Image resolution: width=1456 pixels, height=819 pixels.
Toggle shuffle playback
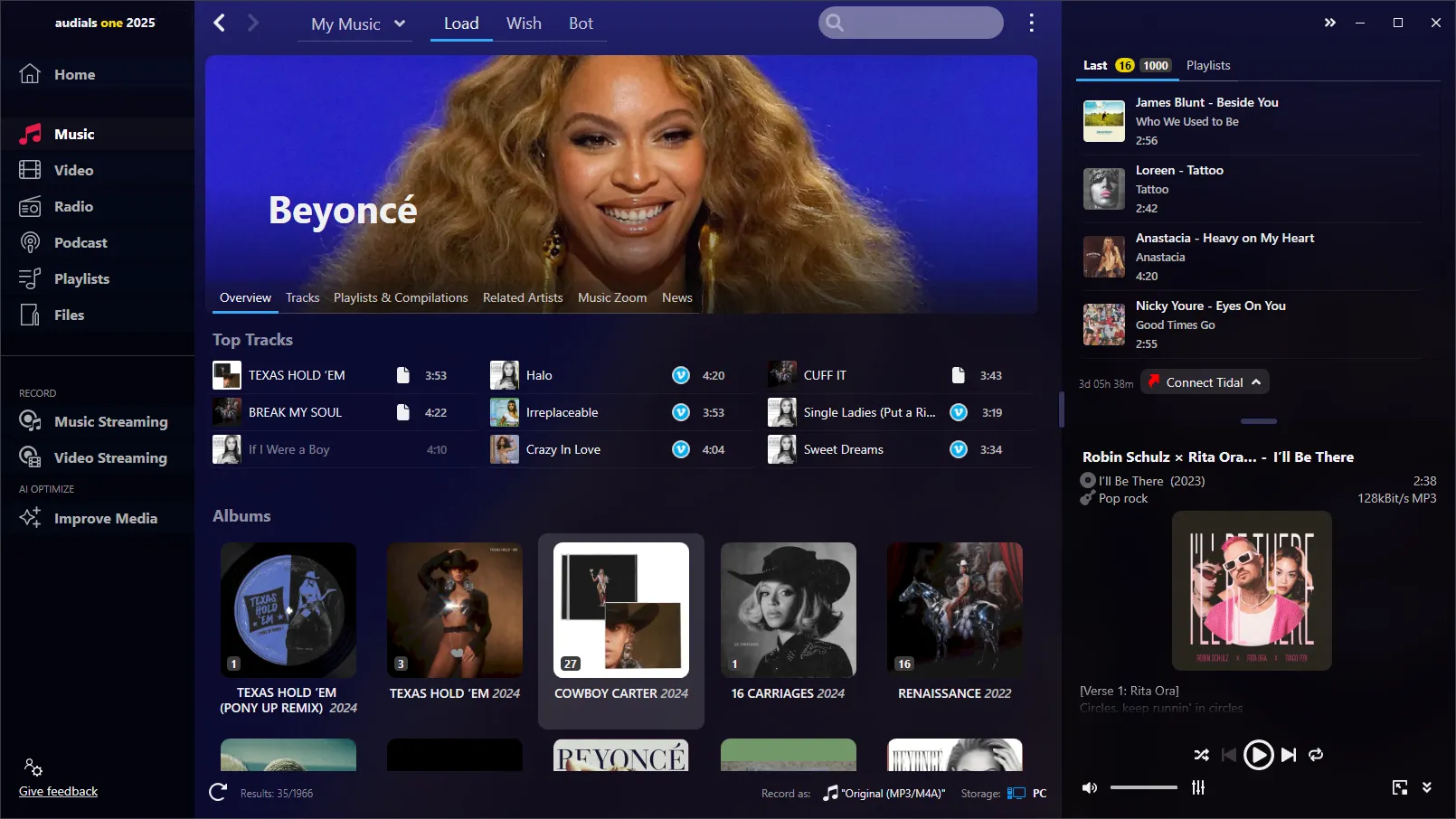point(1201,755)
